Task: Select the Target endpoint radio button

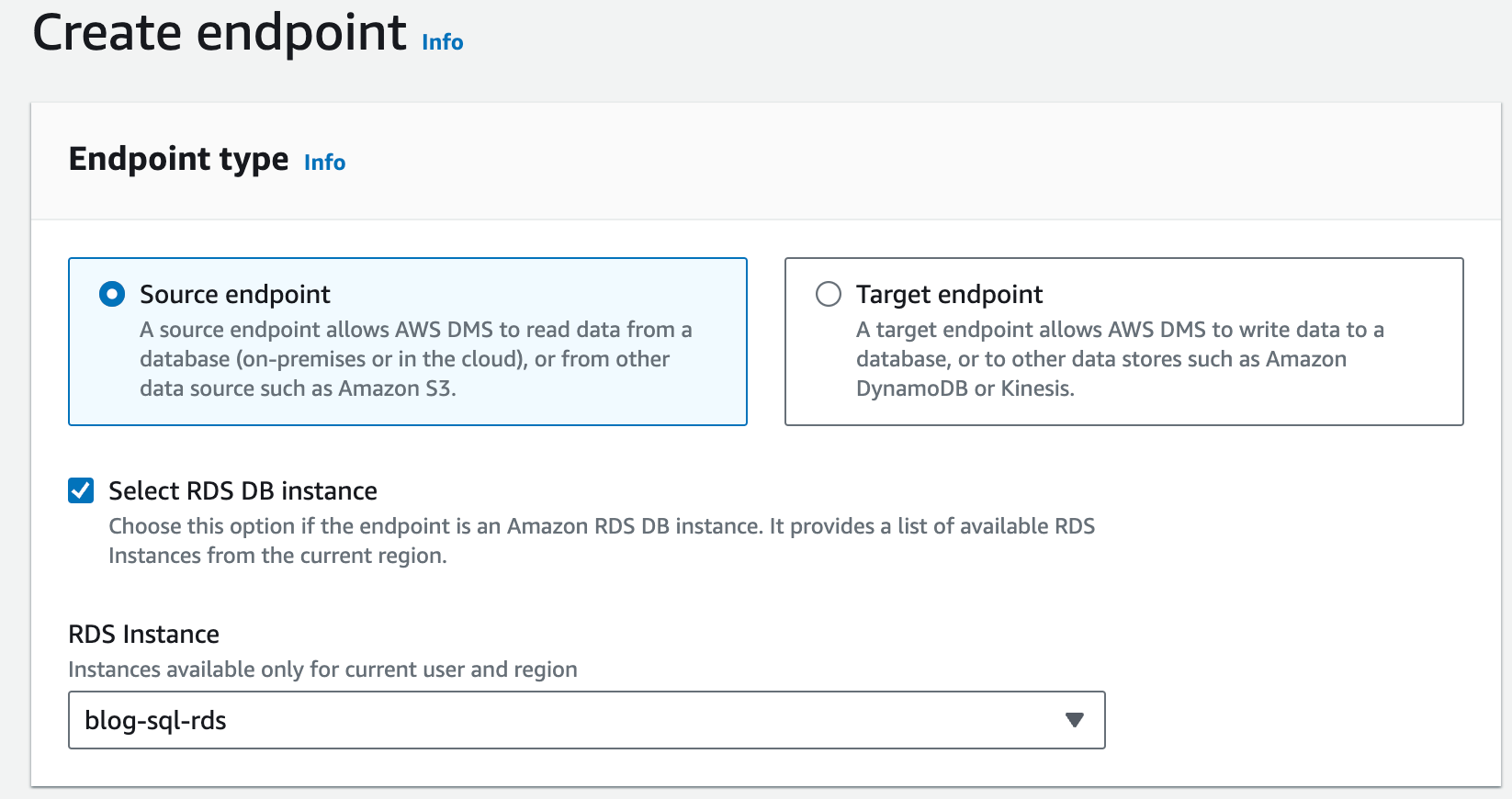Action: click(829, 294)
